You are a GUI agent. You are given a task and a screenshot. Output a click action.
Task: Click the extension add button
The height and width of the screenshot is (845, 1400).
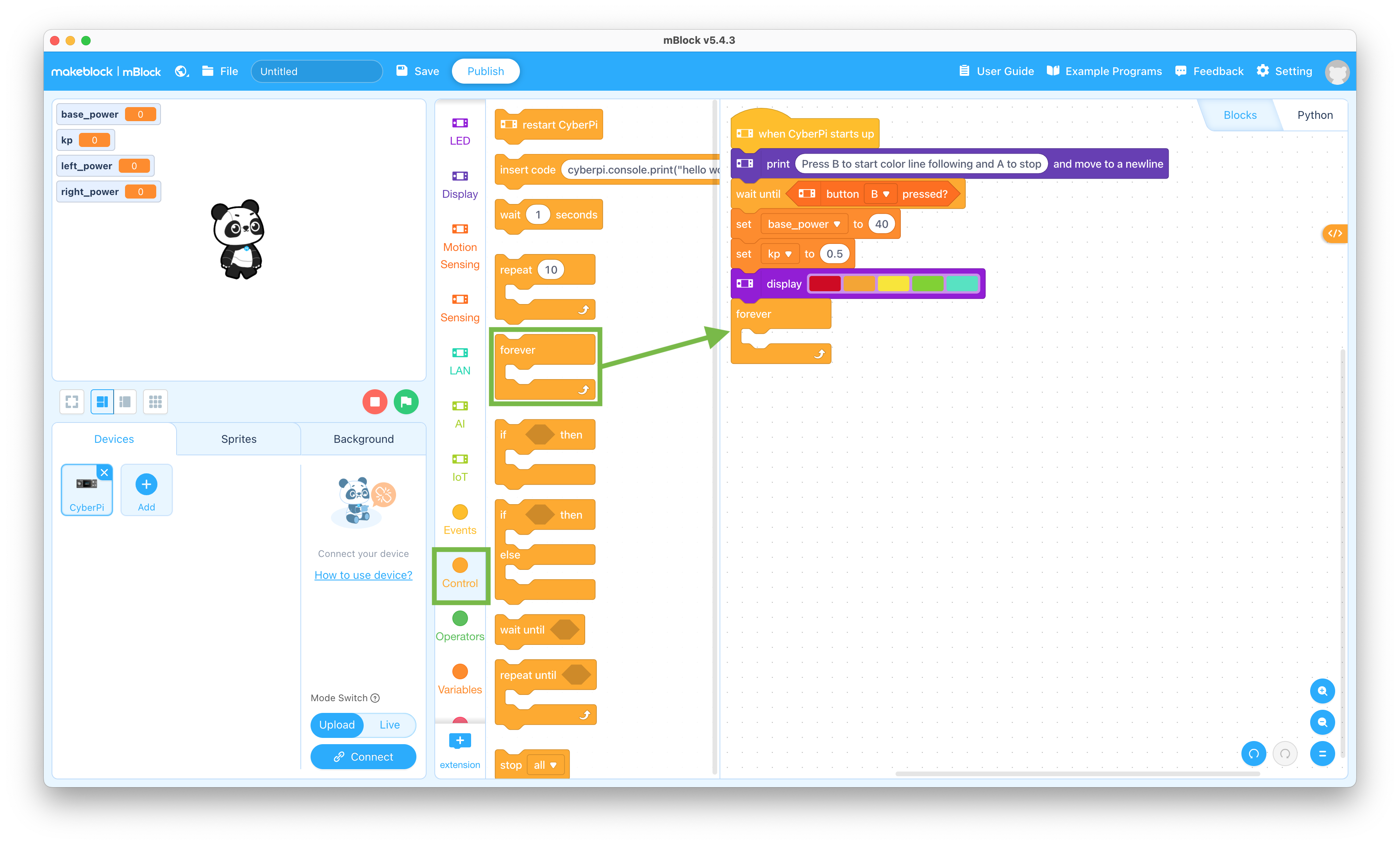[459, 742]
